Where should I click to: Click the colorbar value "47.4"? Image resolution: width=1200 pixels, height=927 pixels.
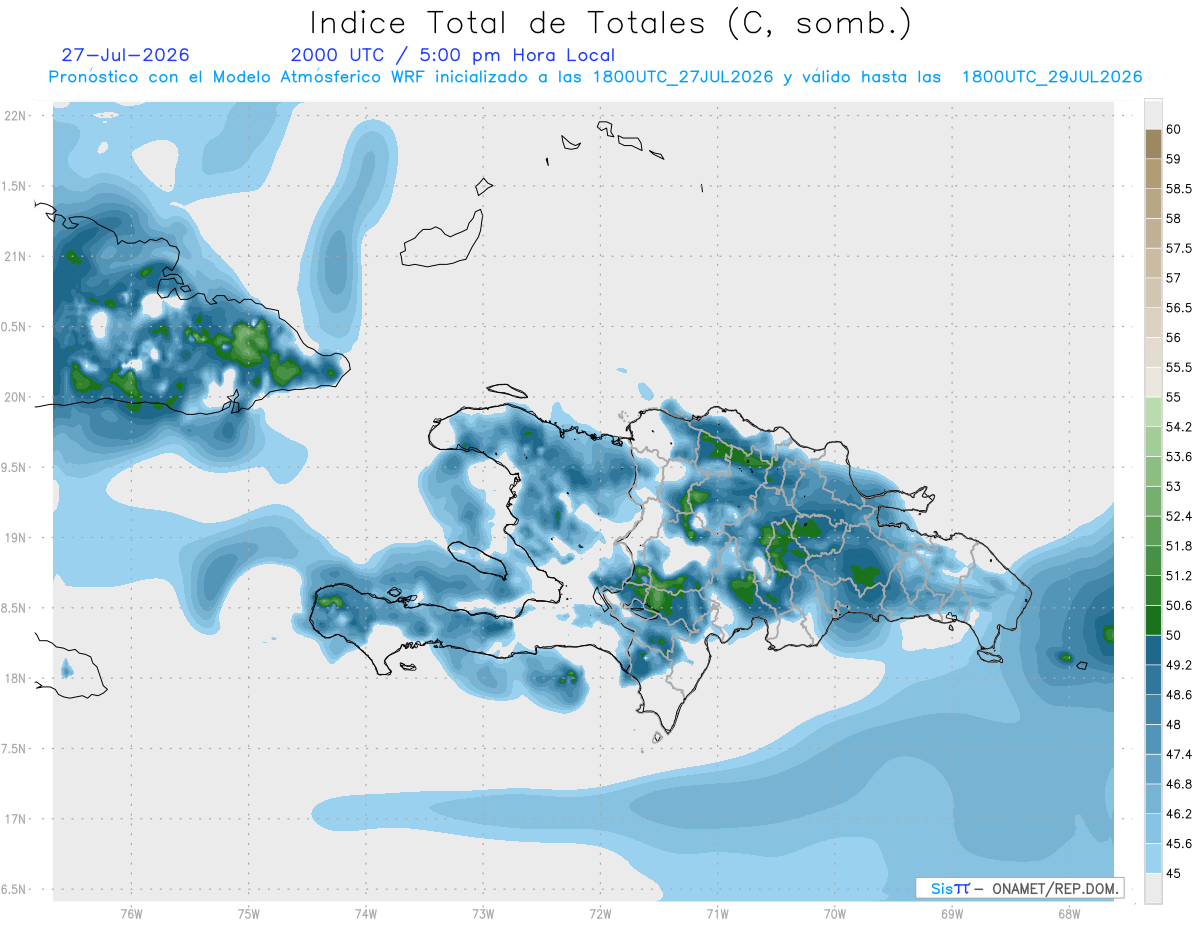point(1180,754)
